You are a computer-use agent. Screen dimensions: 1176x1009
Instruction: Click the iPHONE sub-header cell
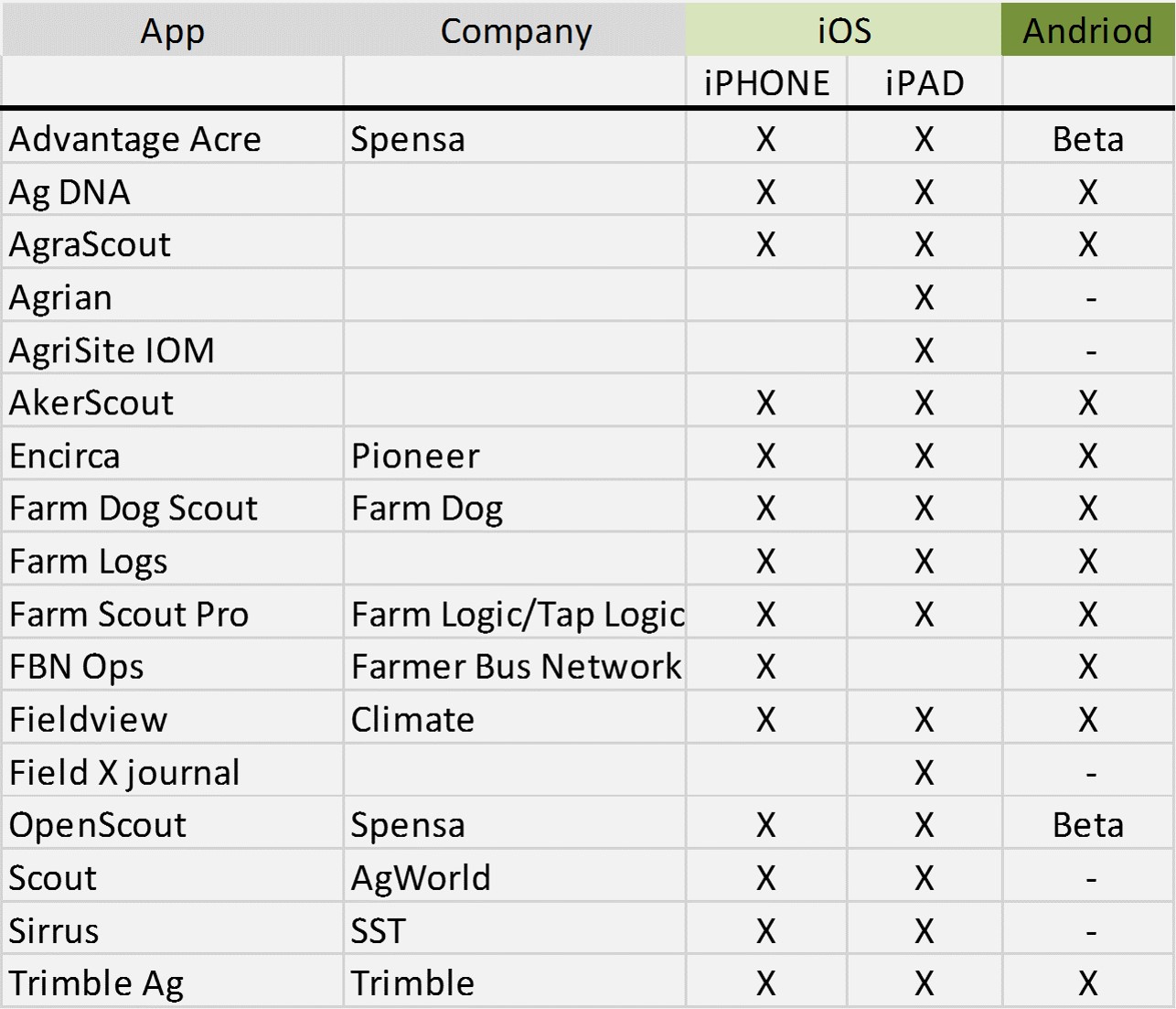pyautogui.click(x=766, y=83)
